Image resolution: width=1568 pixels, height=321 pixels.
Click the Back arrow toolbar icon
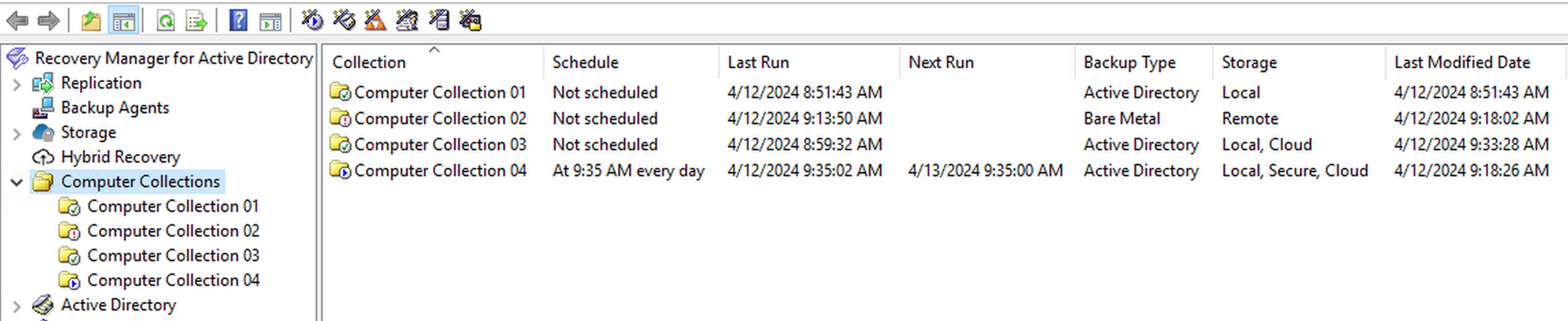click(17, 21)
